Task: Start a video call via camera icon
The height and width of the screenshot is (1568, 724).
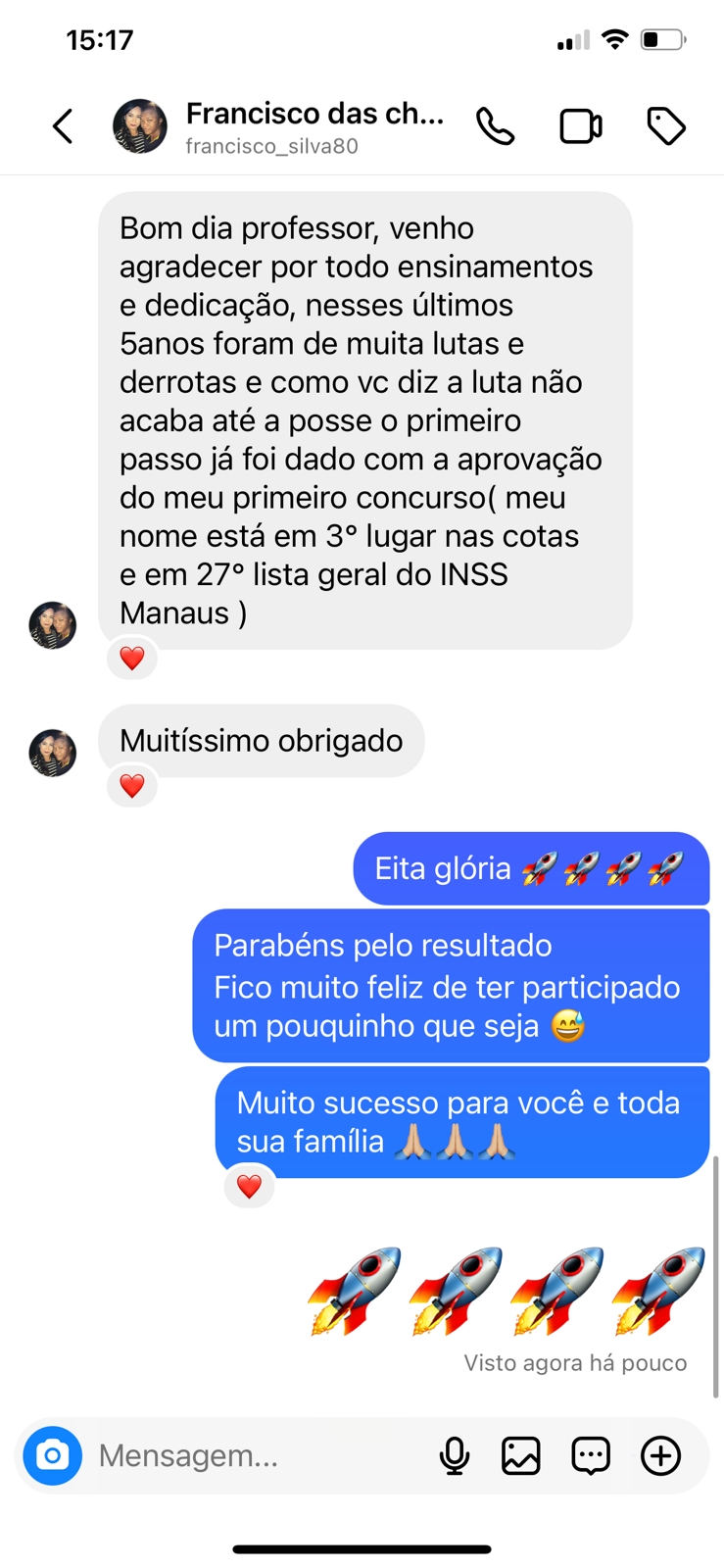Action: [581, 126]
